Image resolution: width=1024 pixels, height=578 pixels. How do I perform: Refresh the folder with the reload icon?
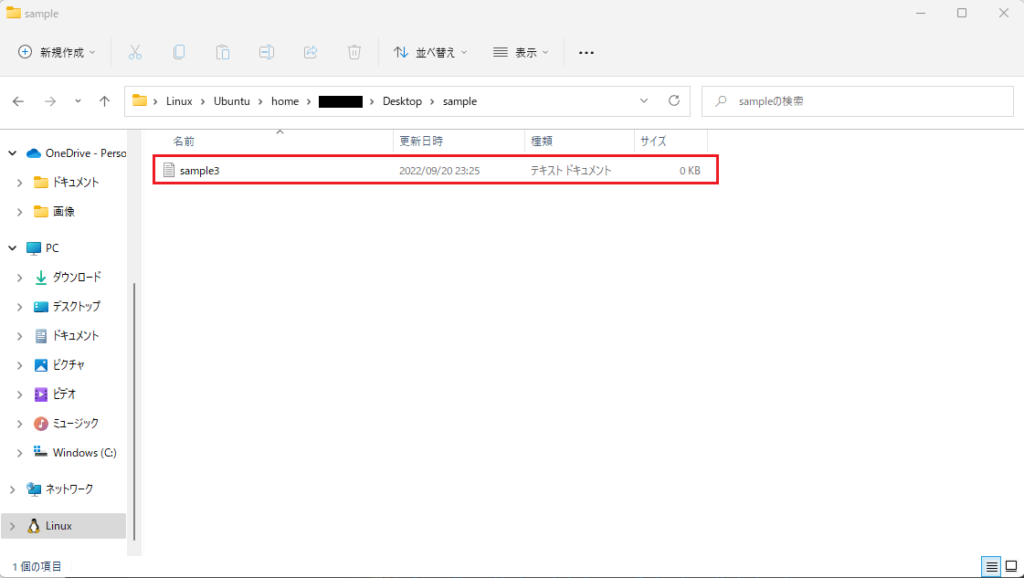pyautogui.click(x=674, y=101)
